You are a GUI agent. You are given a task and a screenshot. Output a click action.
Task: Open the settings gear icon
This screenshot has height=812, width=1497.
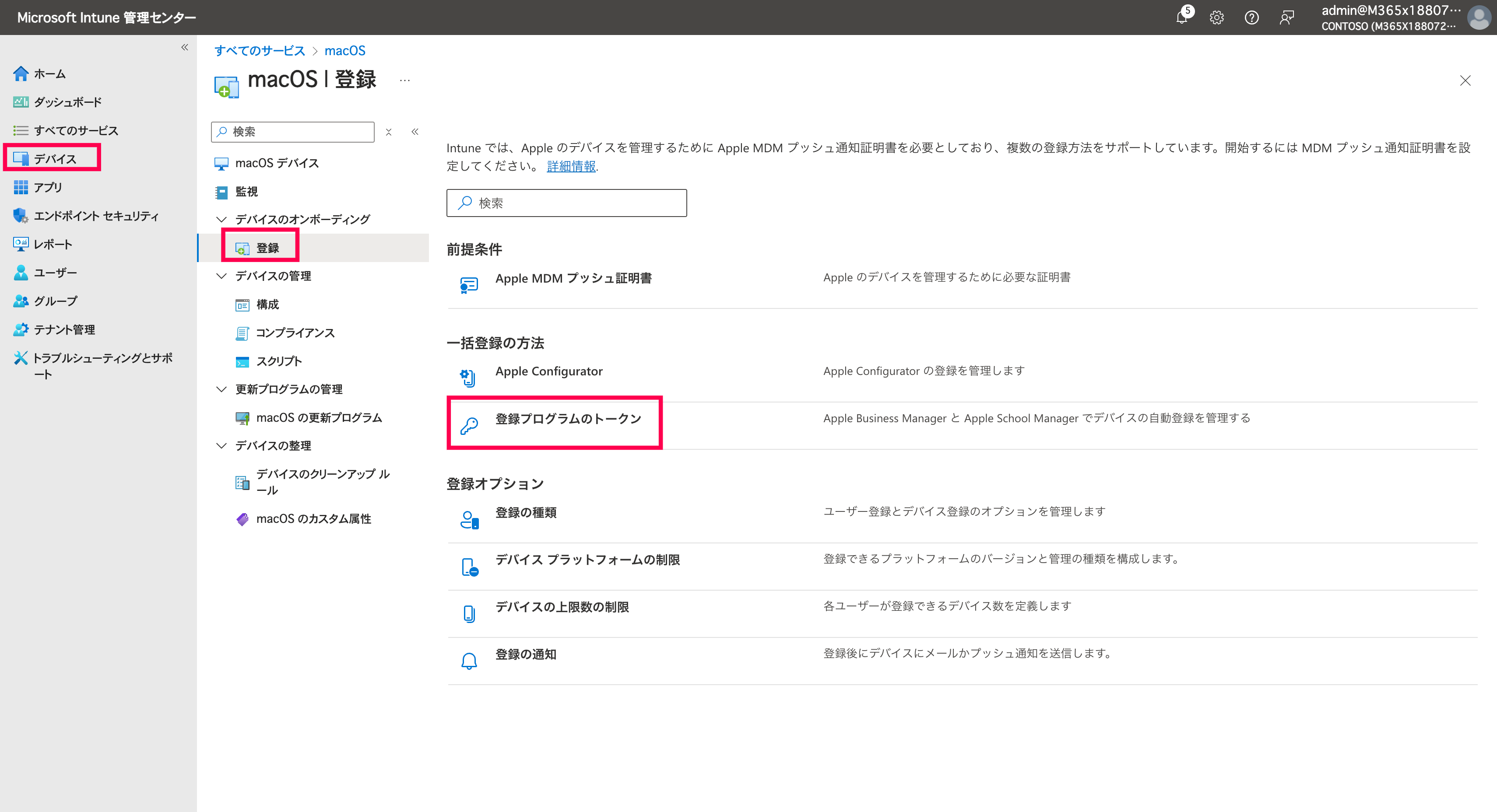1216,17
